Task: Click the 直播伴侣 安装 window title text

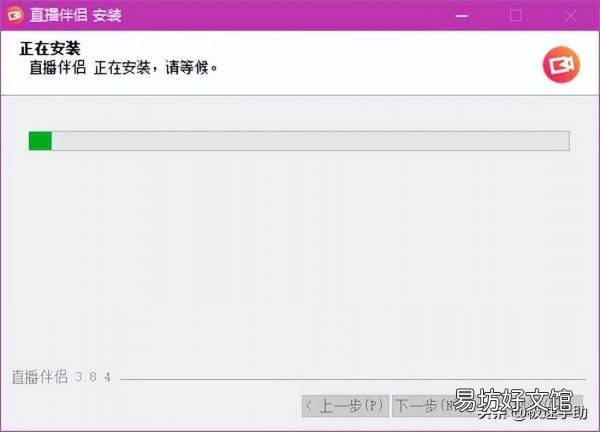Action: pos(76,15)
